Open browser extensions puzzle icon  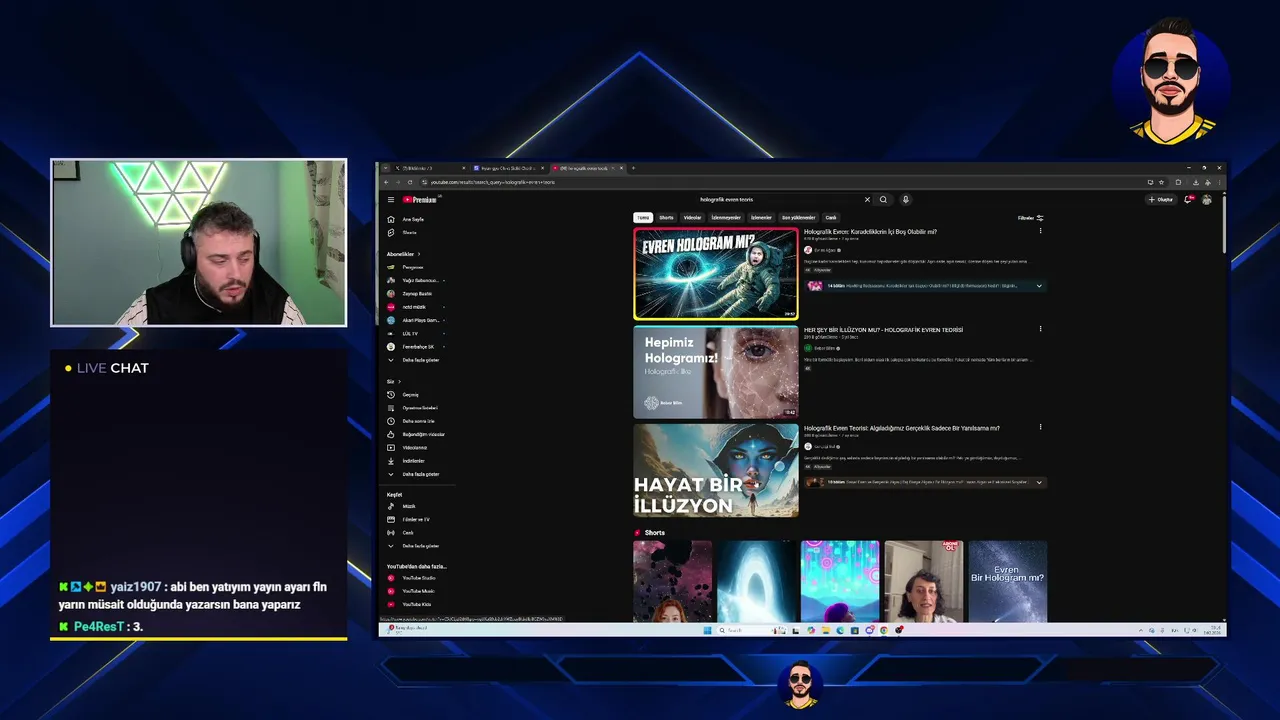tap(1178, 182)
